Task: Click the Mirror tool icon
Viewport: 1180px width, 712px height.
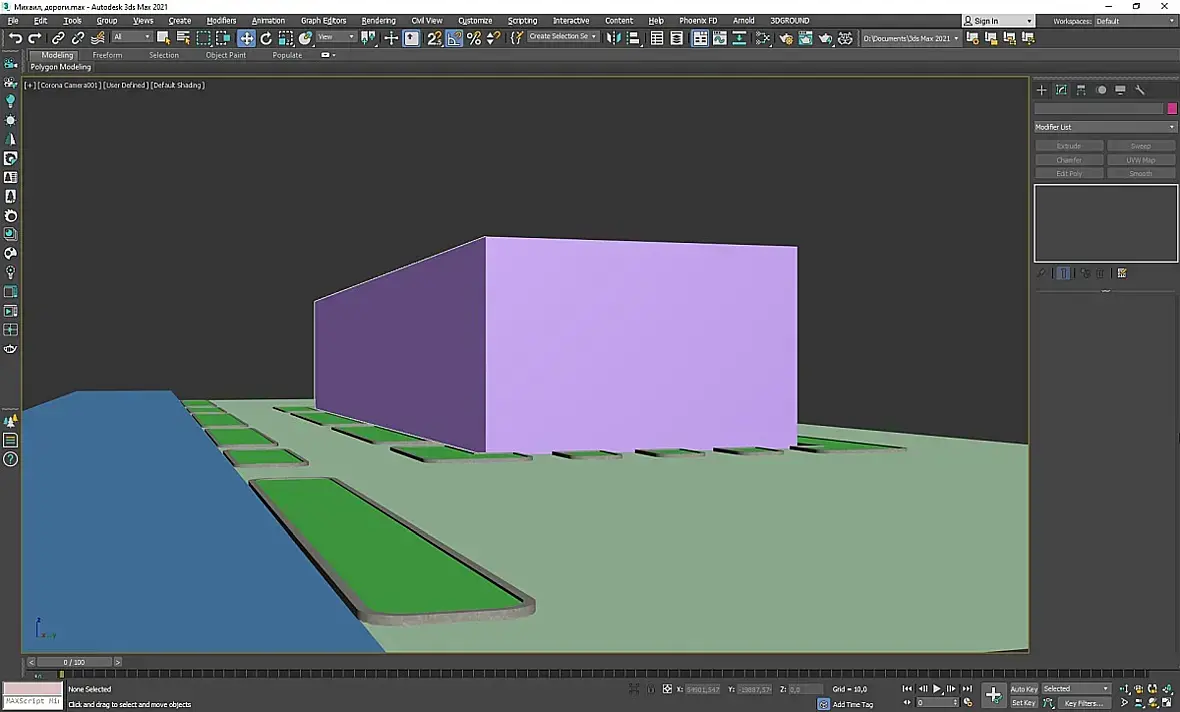Action: (x=614, y=38)
